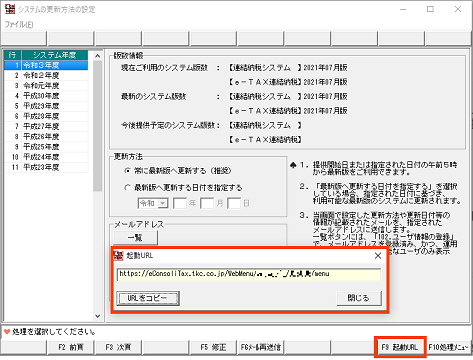473x360 pixels.
Task: Select row 7 平成27年度
Action: pyautogui.click(x=46, y=126)
